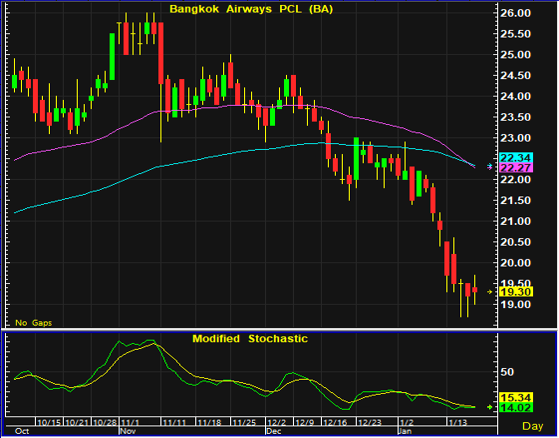559x438 pixels.
Task: Click the 11/11 date label
Action: (x=174, y=423)
